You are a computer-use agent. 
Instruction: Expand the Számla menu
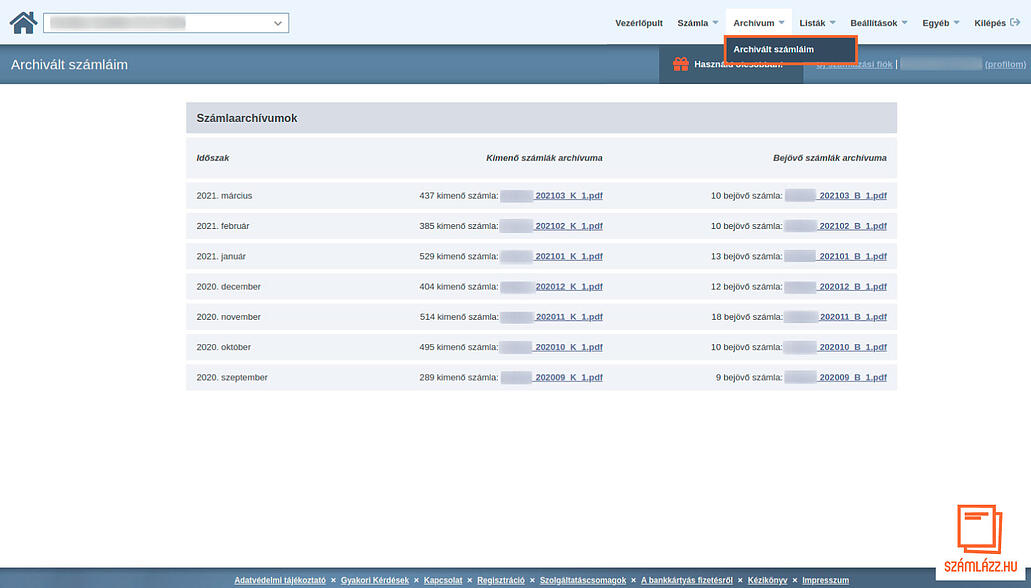[x=697, y=23]
